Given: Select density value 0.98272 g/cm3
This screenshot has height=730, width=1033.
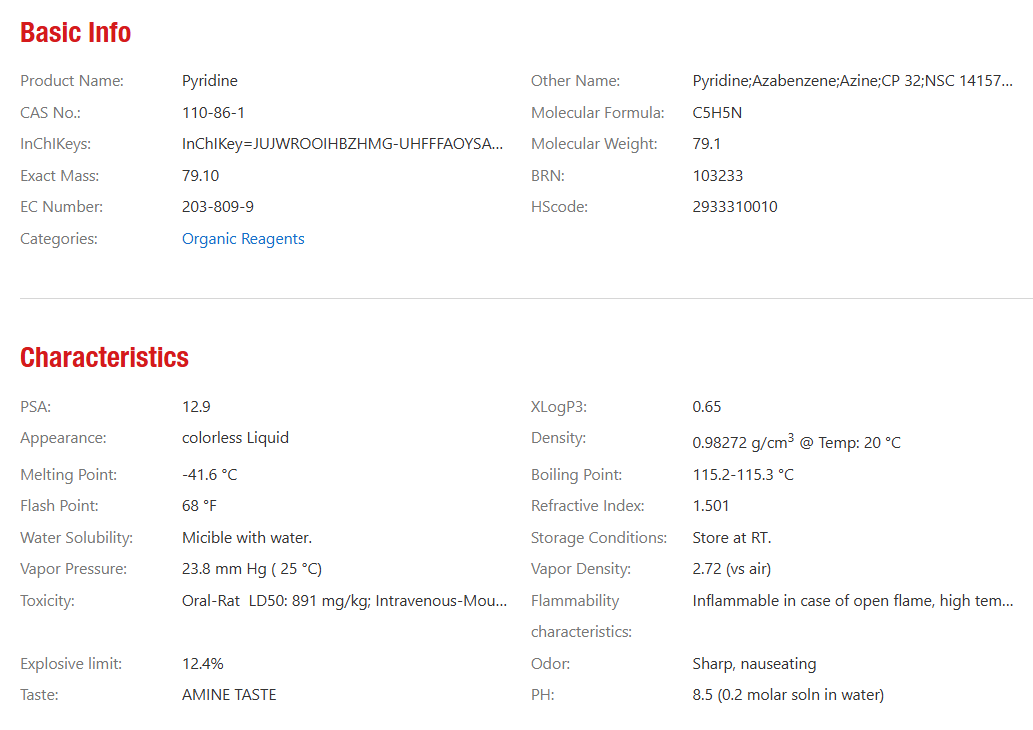Looking at the screenshot, I should (796, 441).
